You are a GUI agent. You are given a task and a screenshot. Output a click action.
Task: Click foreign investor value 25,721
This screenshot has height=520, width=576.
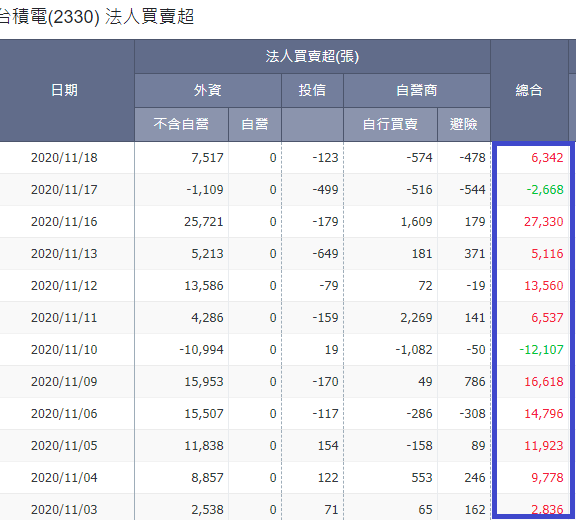click(x=204, y=222)
